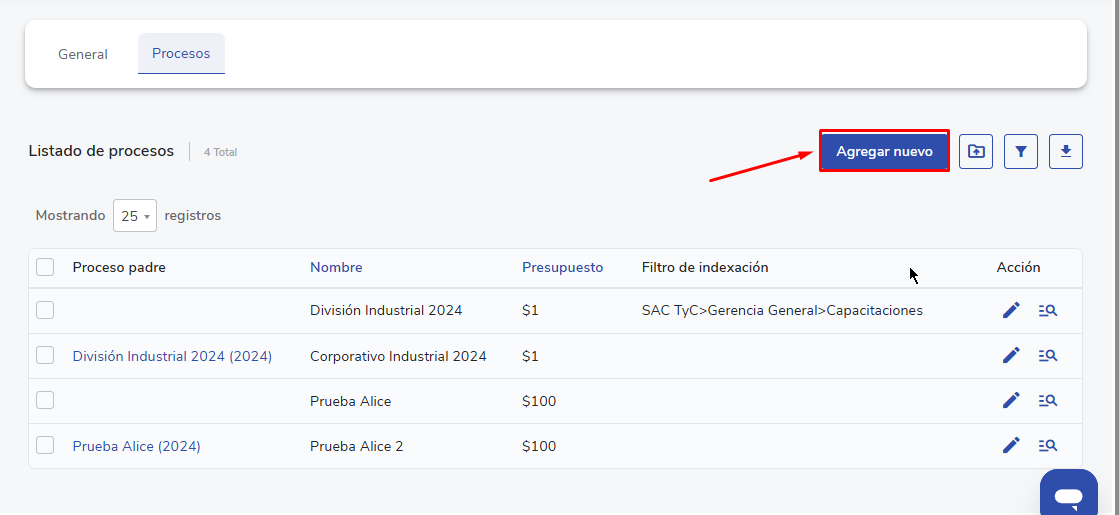Sort table by Presupuesto column header
1119x515 pixels.
[x=562, y=267]
